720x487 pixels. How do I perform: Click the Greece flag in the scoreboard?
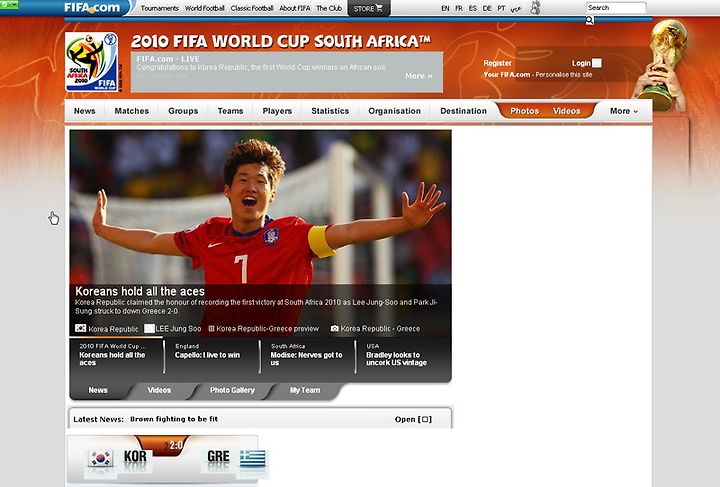pos(253,458)
